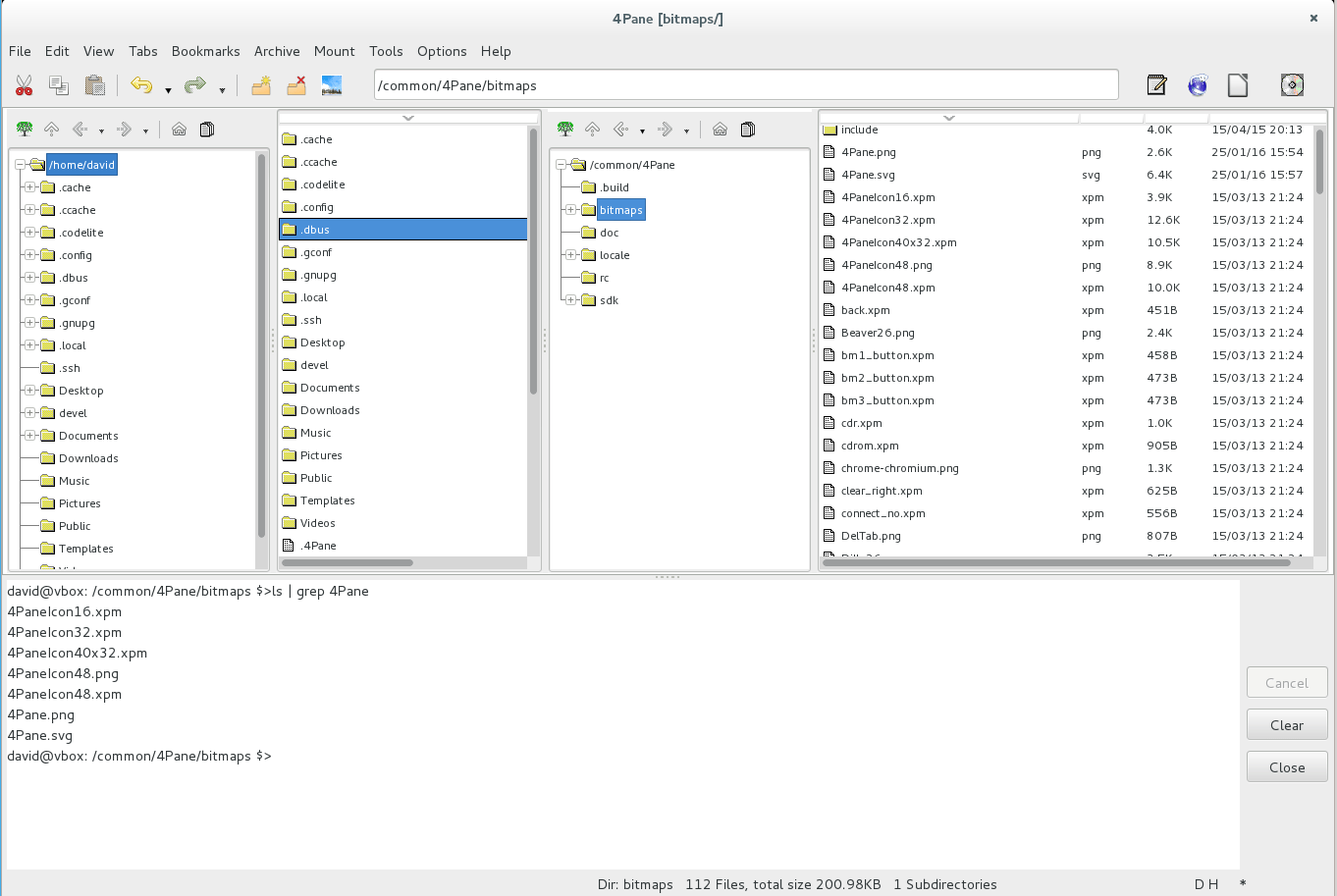Viewport: 1337px width, 896px height.
Task: Open the back-history dropdown in the /common/4Pane pane
Action: coord(642,131)
